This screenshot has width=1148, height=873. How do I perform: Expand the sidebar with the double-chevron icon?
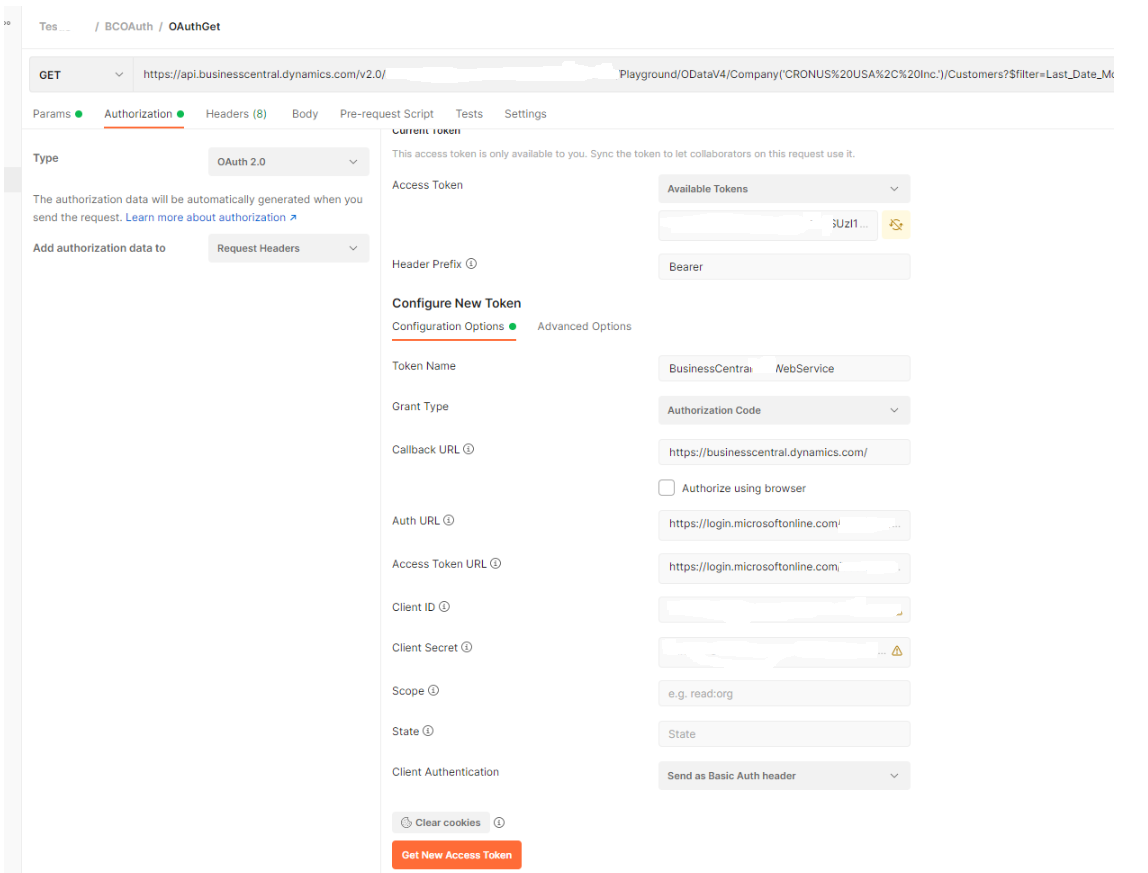(x=7, y=23)
